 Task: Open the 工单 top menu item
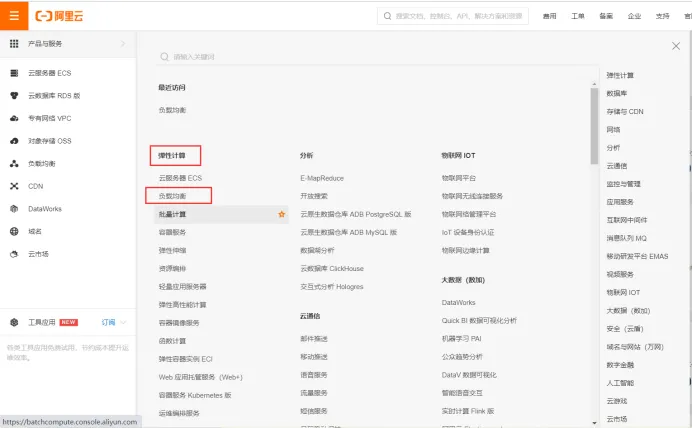[x=578, y=16]
